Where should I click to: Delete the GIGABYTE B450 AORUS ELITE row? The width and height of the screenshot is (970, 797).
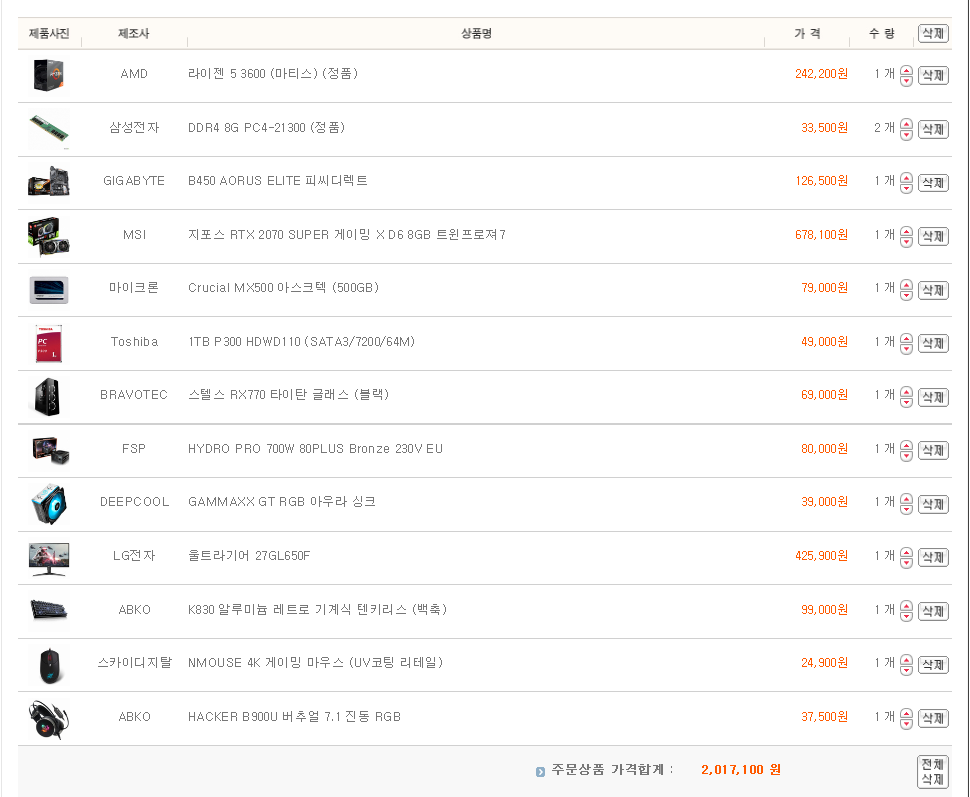click(x=933, y=183)
